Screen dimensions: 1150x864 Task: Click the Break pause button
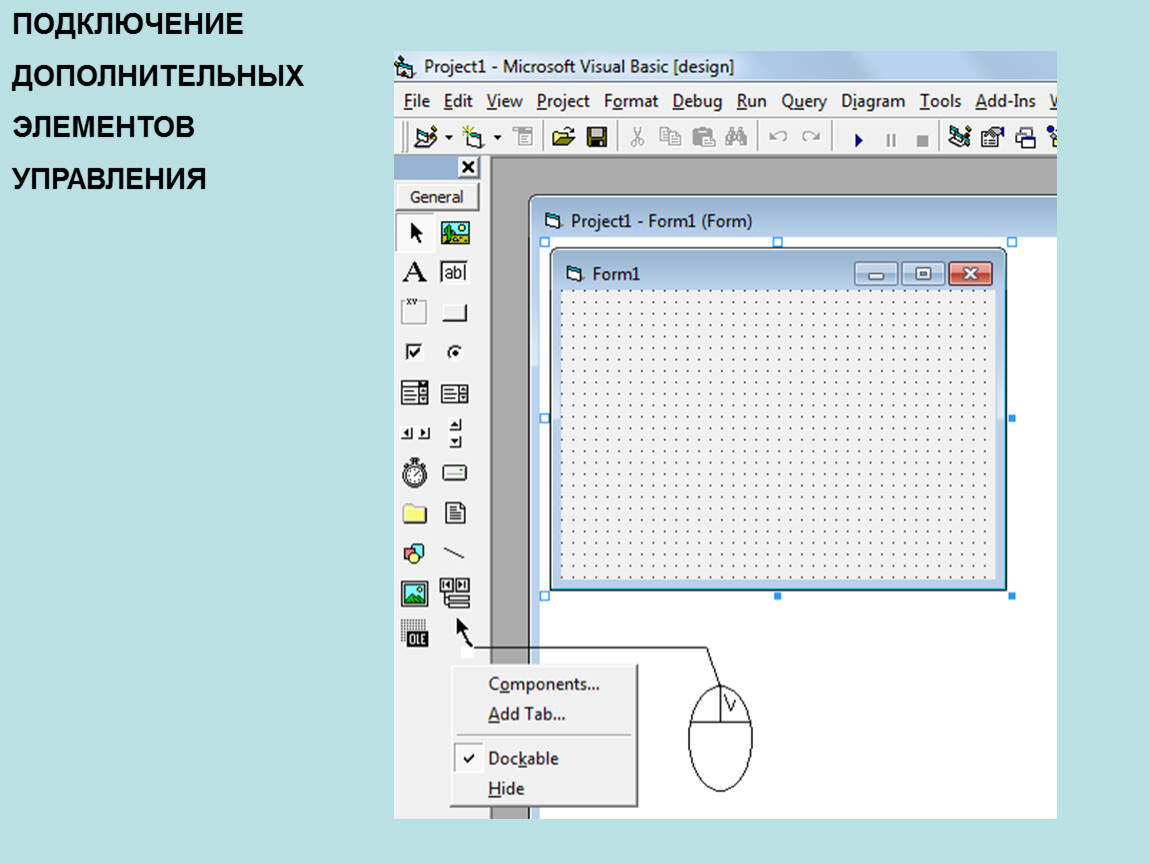pyautogui.click(x=890, y=140)
